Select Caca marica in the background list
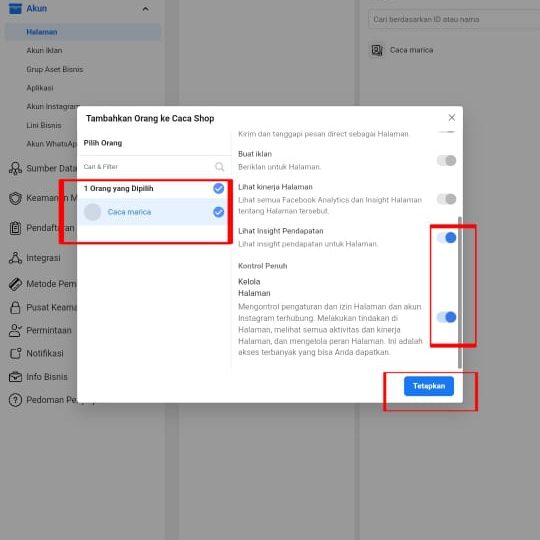Viewport: 540px width, 540px height. click(x=411, y=50)
